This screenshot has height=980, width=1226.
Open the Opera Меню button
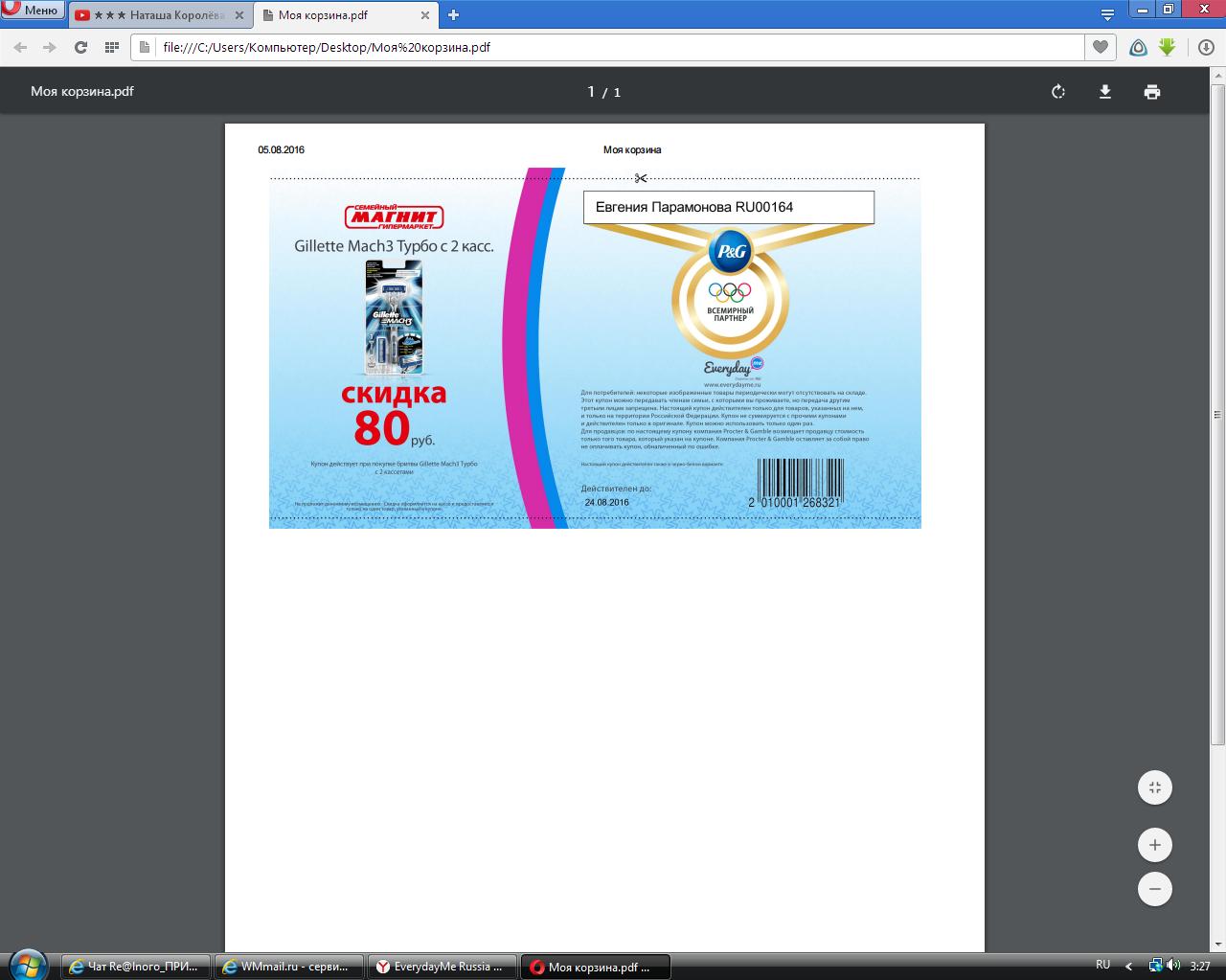33,11
